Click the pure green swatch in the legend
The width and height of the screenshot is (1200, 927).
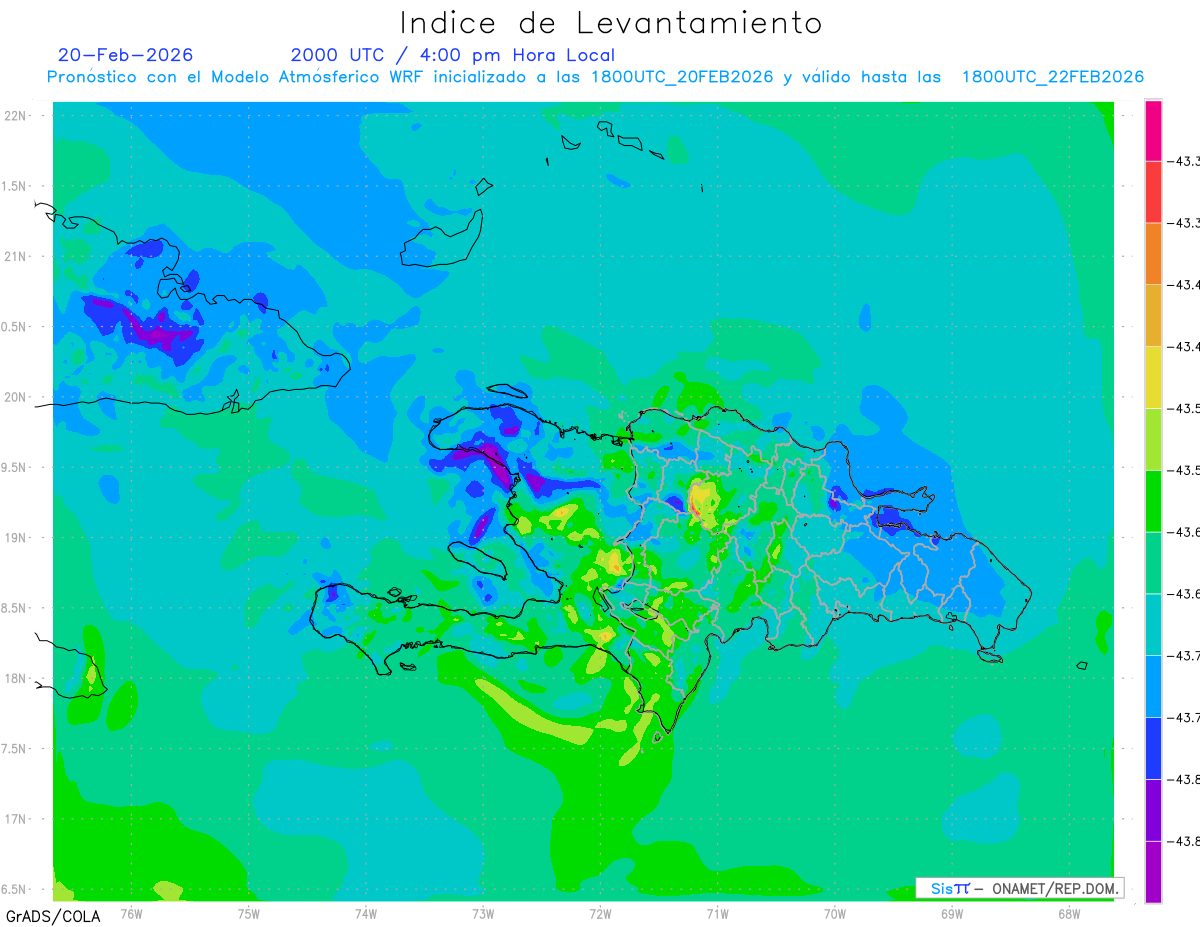pos(1153,501)
